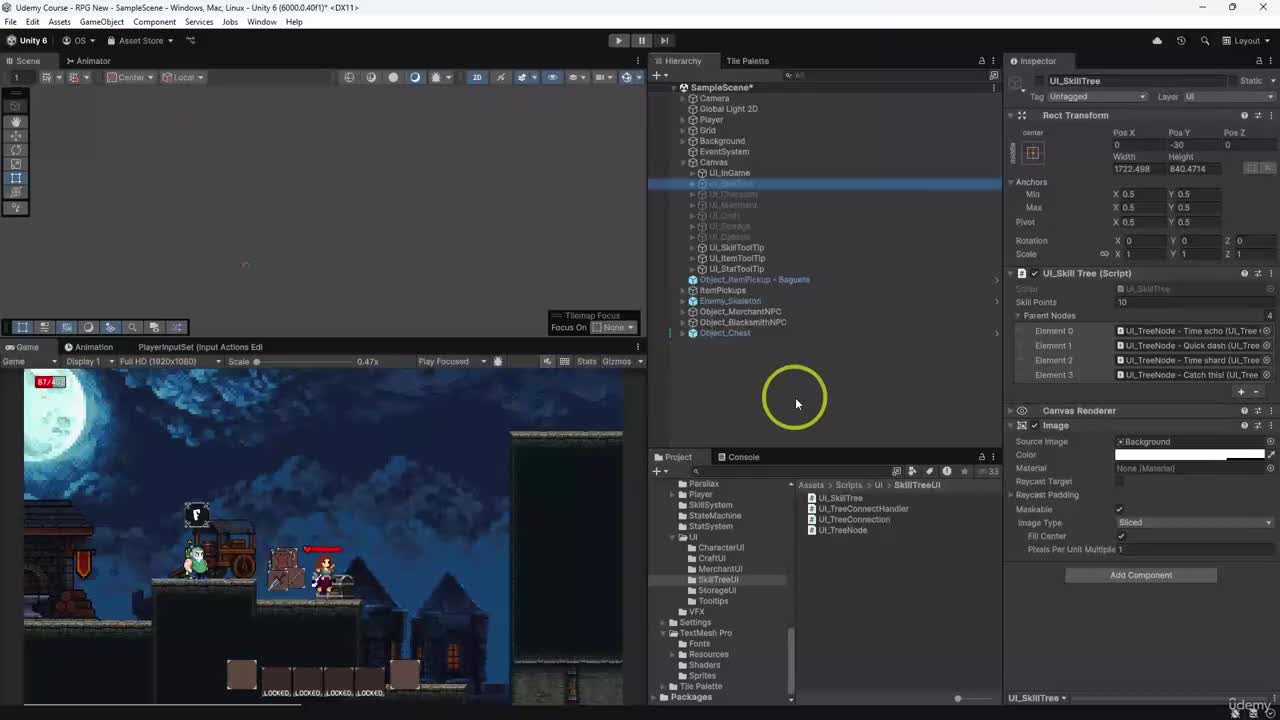Toggle the UI_Skill Tree script enabled checkbox
1280x720 pixels.
(x=1034, y=273)
